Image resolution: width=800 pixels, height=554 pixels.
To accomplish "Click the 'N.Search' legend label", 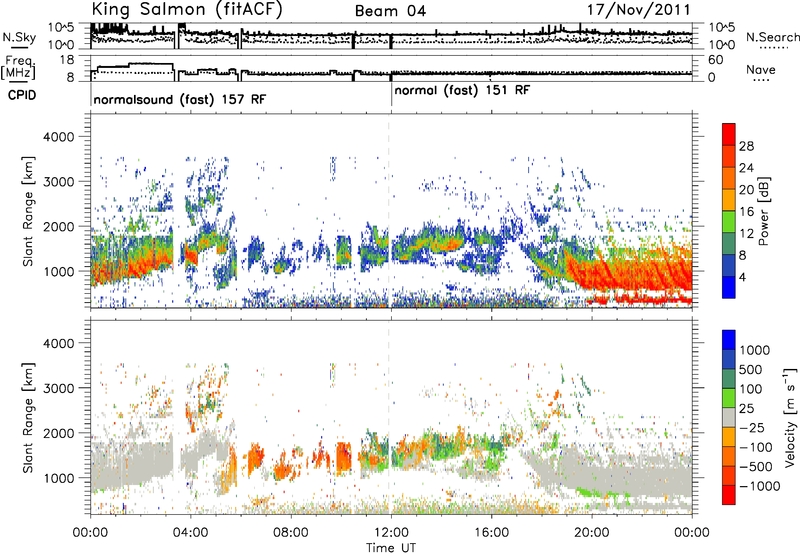I will click(772, 37).
